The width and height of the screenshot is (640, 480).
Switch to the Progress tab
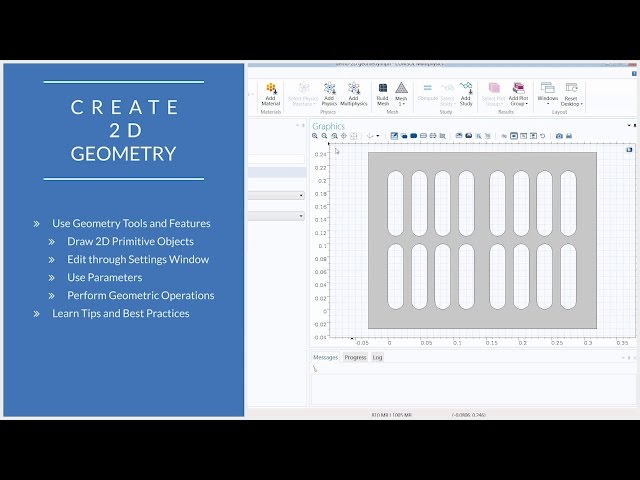point(355,357)
